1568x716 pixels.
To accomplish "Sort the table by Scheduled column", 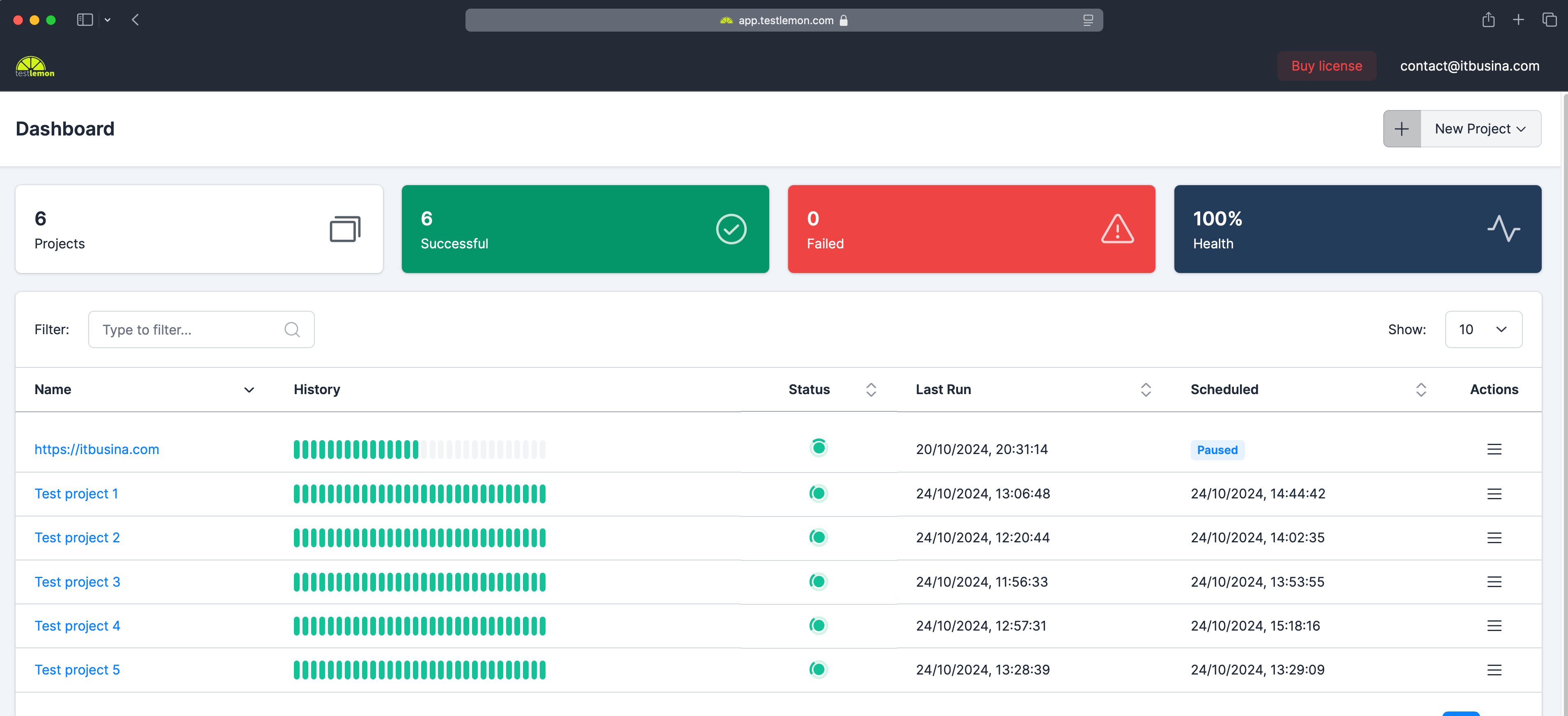I will 1421,390.
